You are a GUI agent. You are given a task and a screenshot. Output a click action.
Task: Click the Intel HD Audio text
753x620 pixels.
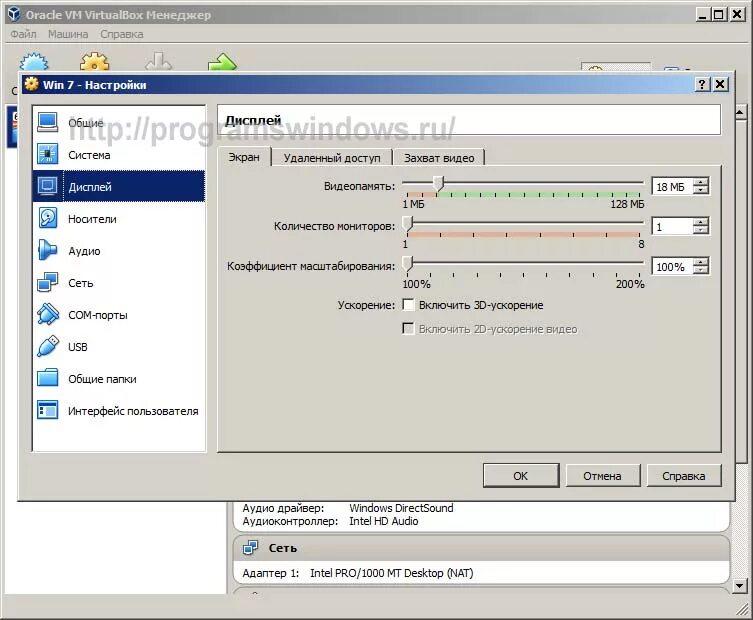pos(384,521)
